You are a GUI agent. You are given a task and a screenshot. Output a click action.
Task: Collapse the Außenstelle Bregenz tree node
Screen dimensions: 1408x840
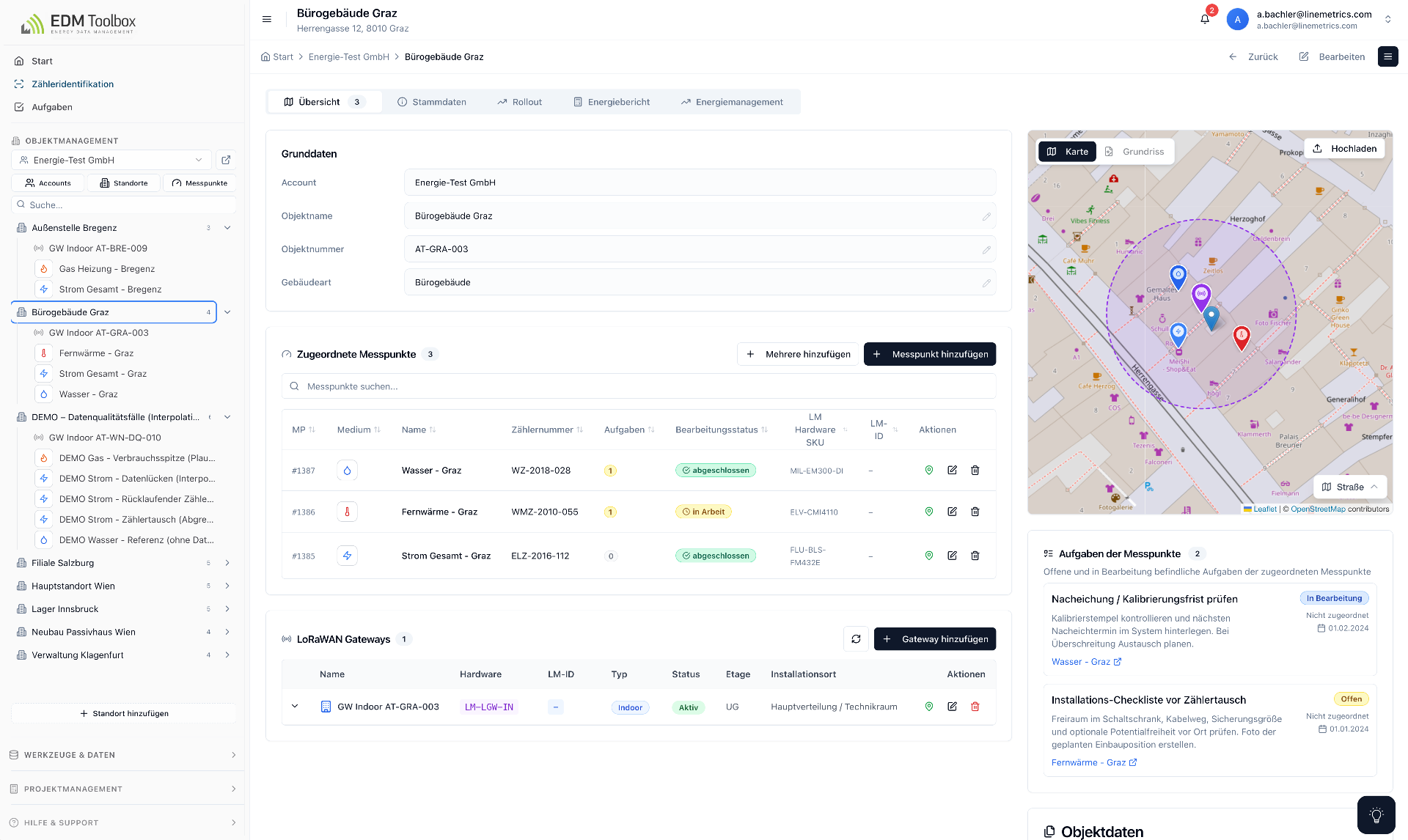point(227,228)
